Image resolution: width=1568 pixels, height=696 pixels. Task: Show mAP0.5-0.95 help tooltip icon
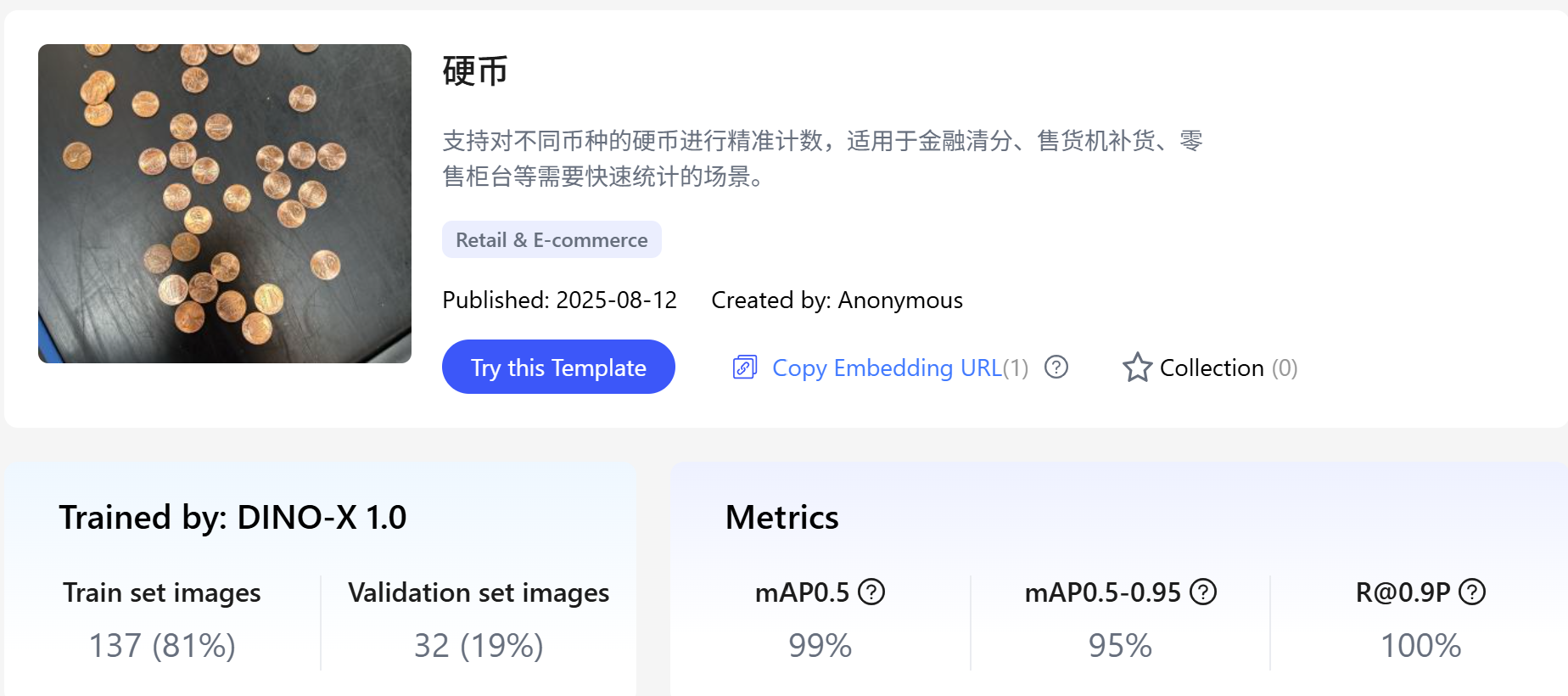click(1203, 592)
